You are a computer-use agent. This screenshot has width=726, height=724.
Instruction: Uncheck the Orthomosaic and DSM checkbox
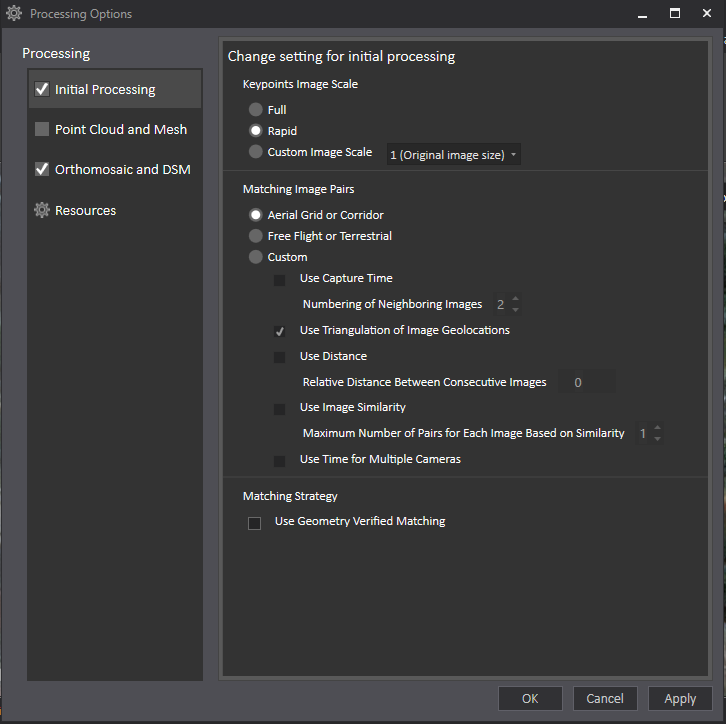point(42,169)
